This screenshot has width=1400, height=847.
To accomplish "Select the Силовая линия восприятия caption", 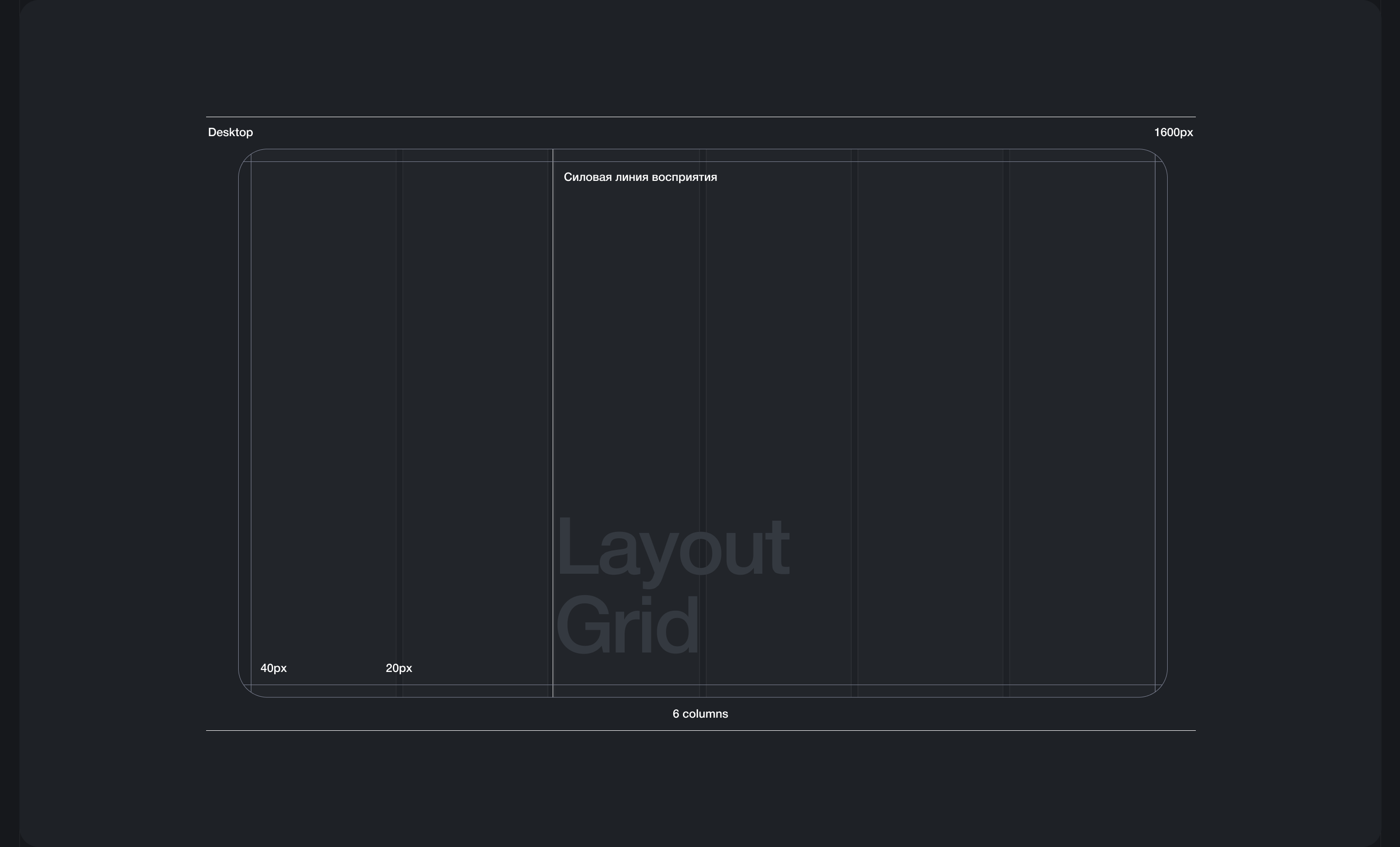I will pyautogui.click(x=640, y=177).
